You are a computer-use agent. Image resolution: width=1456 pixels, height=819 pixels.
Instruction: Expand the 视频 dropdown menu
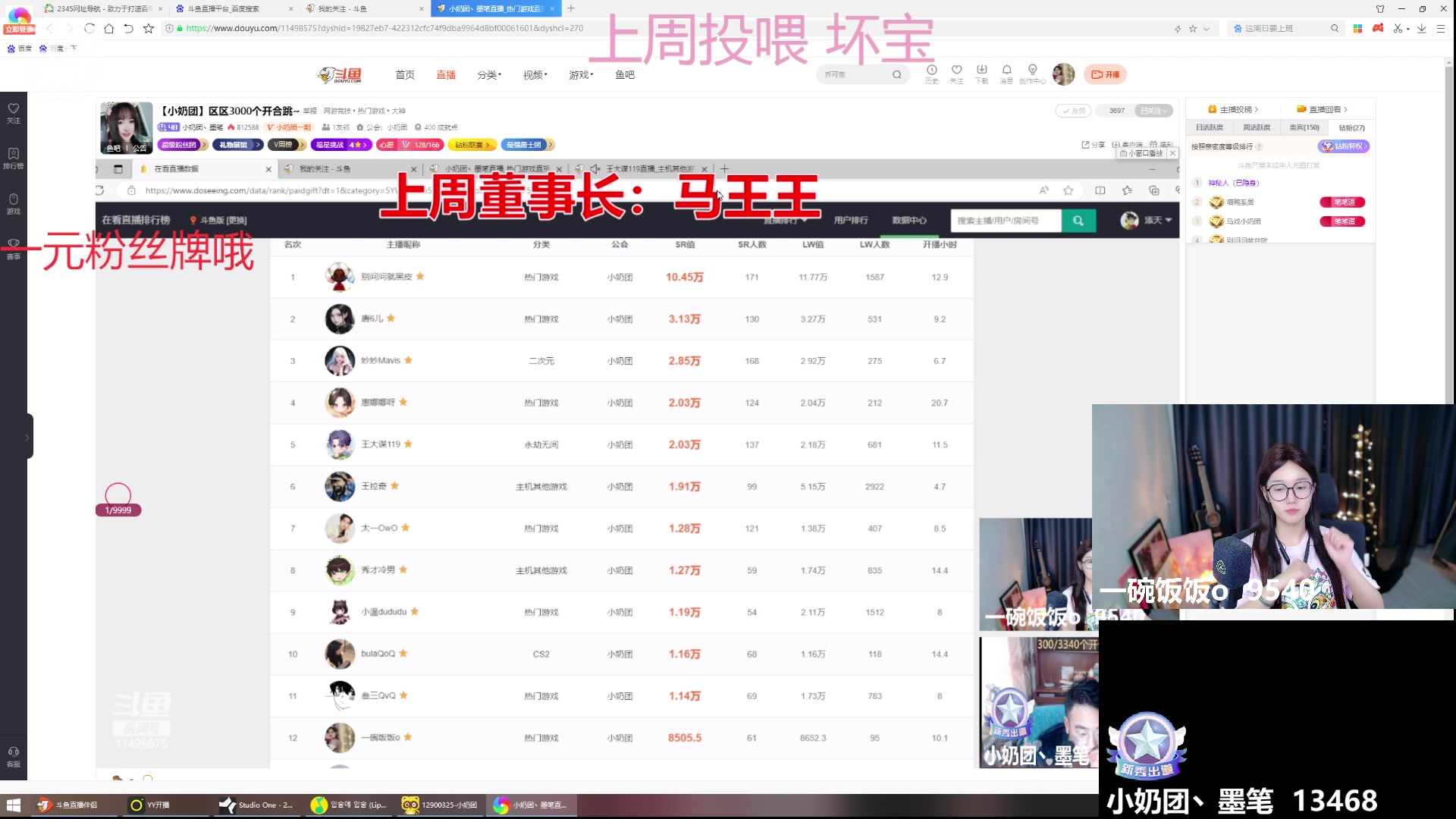tap(535, 74)
